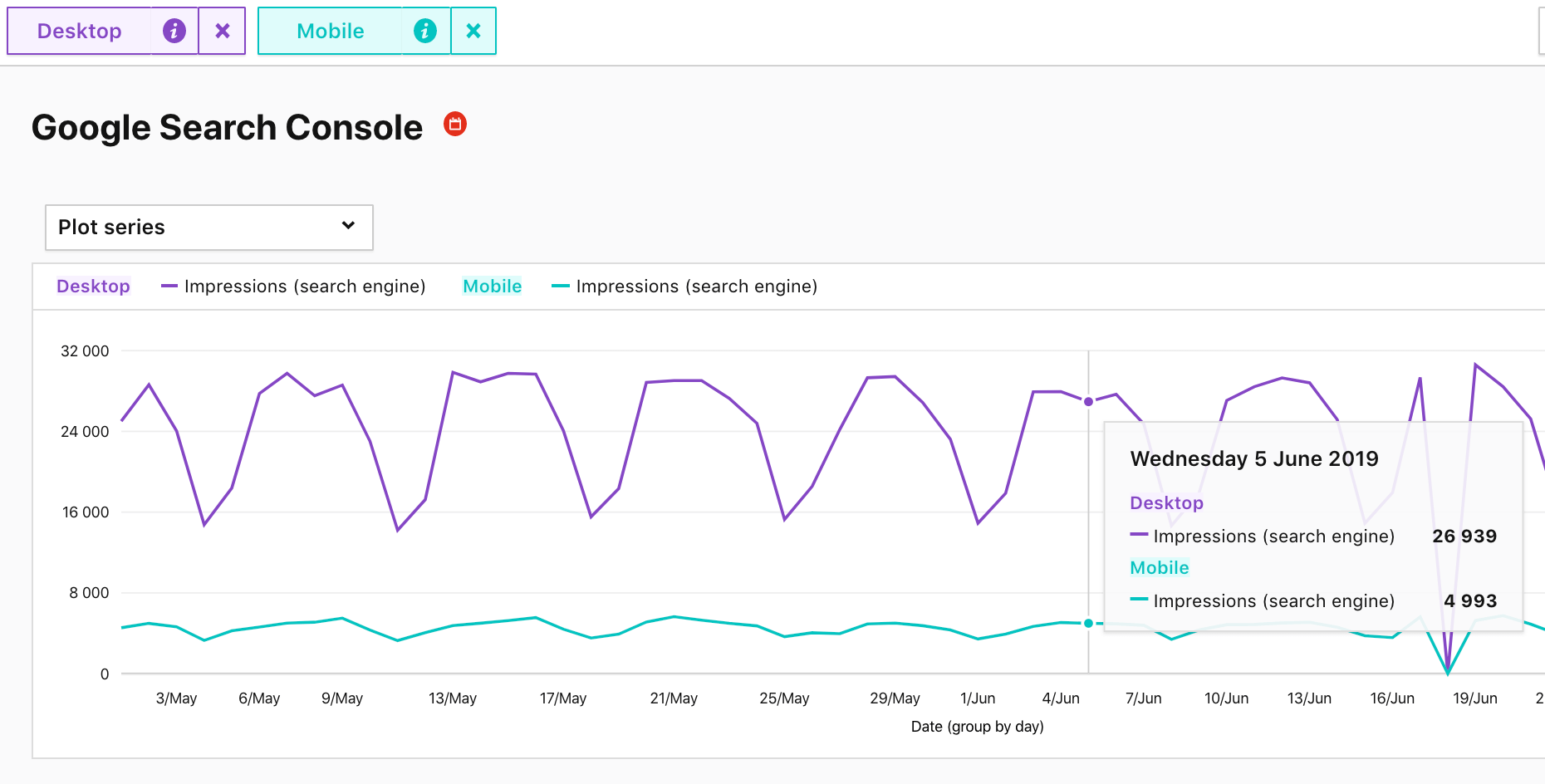Click the purple legend line swatch
This screenshot has height=784, width=1545.
[169, 287]
